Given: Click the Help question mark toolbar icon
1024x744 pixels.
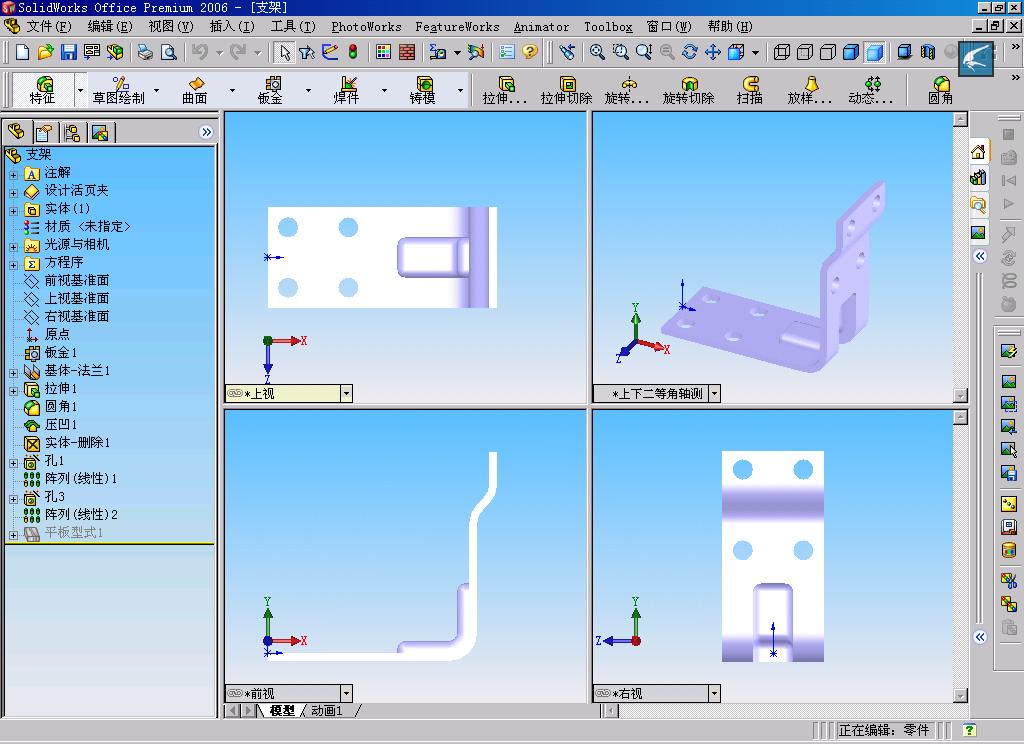Looking at the screenshot, I should pos(530,52).
